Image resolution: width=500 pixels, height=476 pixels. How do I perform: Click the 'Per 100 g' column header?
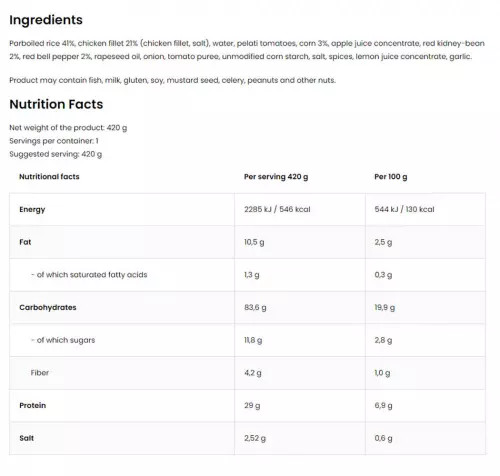pos(391,177)
